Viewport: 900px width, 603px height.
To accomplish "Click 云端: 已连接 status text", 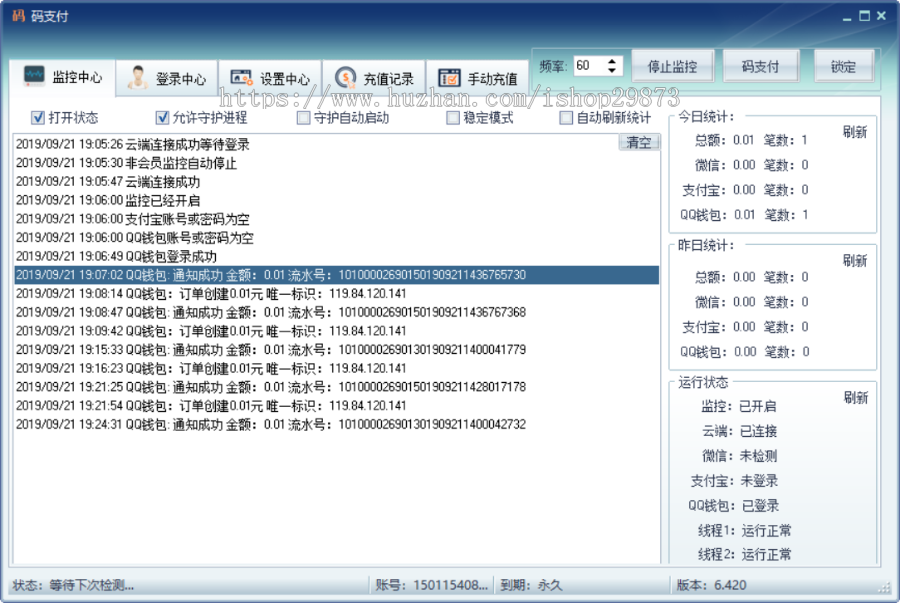I will [739, 431].
